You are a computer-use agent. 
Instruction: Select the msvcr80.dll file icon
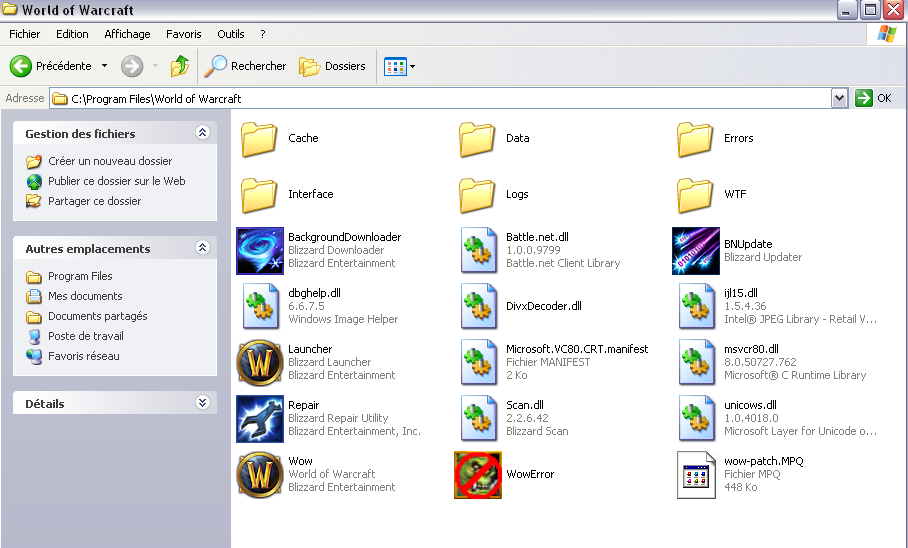696,363
